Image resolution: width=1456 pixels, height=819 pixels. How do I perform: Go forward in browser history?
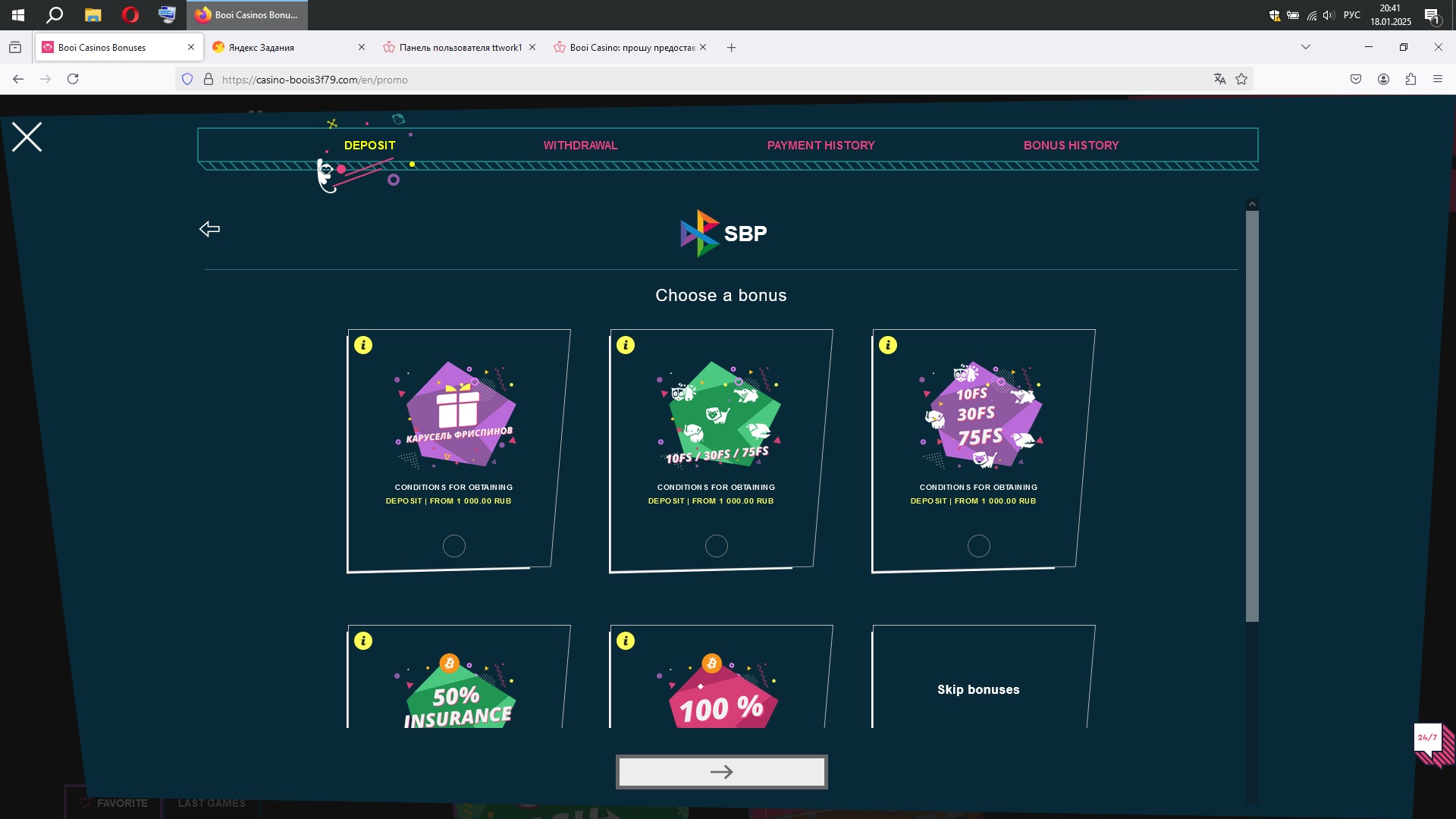[x=45, y=79]
